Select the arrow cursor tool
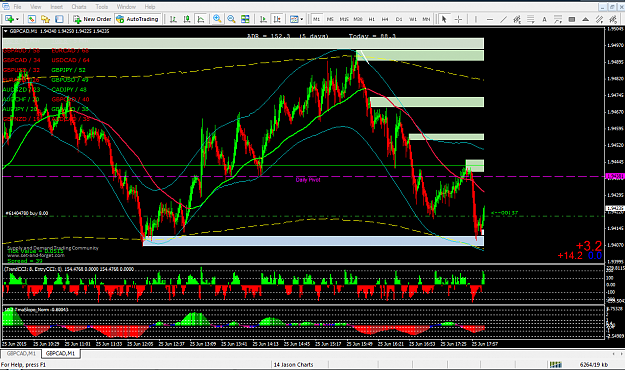This screenshot has height=370, width=625. (x=444, y=19)
